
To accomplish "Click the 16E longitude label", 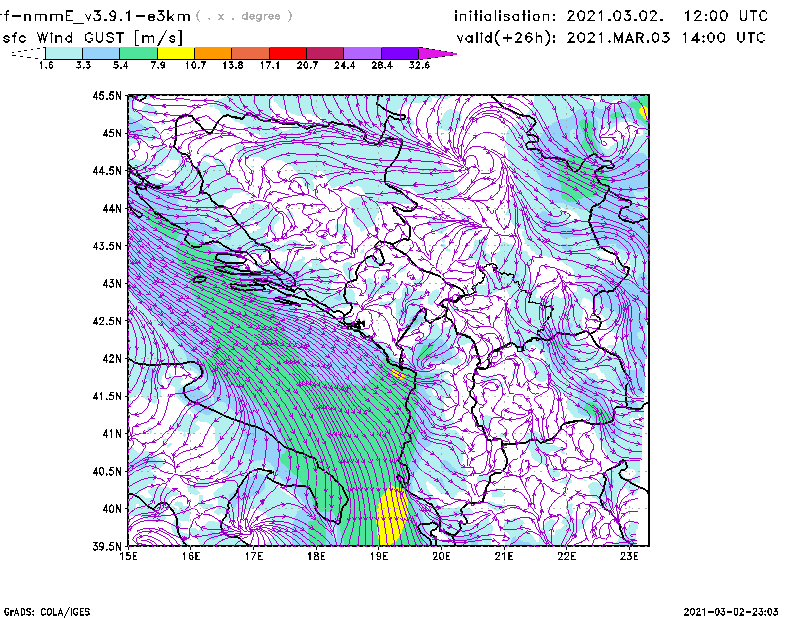I will click(191, 556).
